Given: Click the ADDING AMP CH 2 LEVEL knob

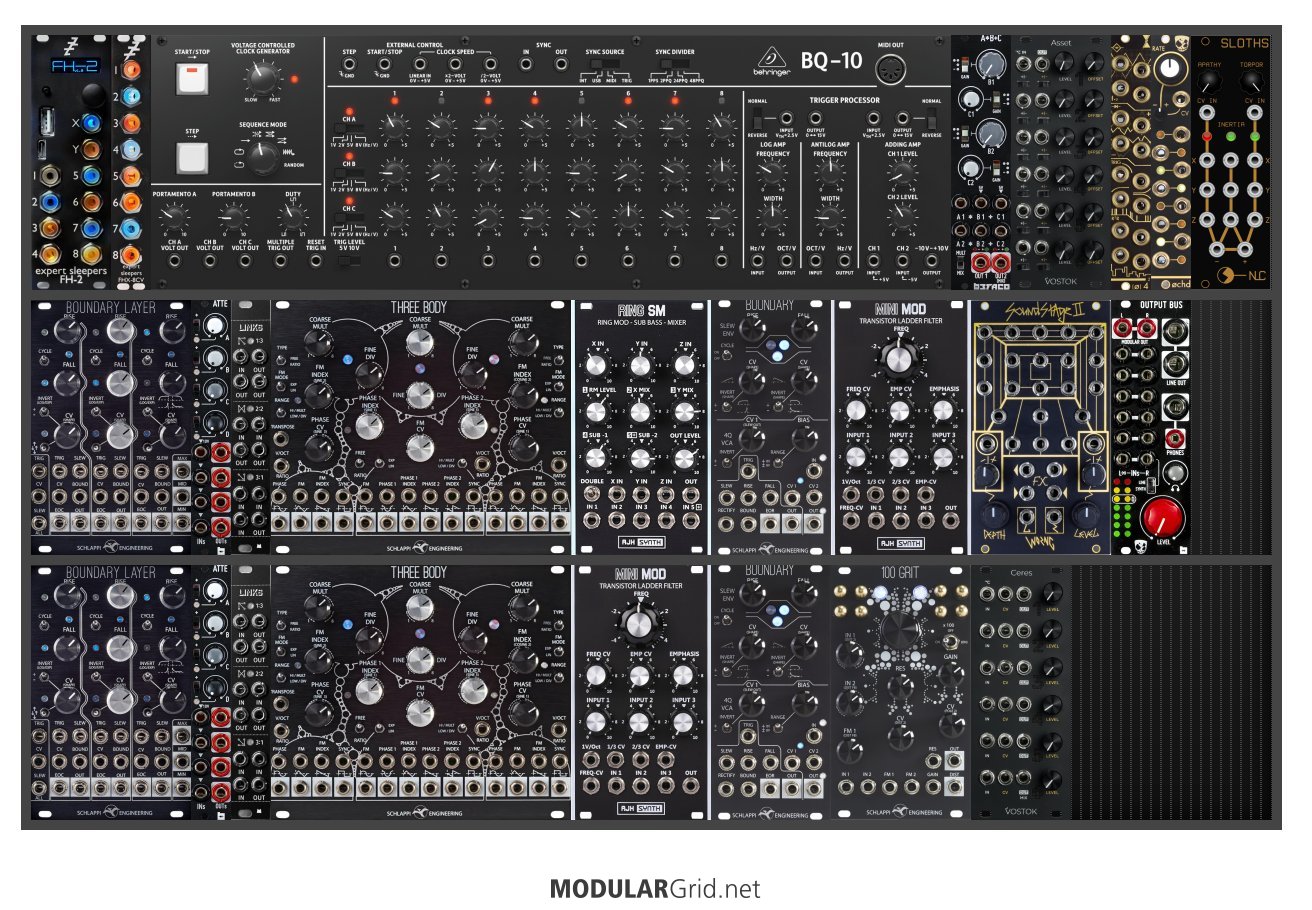Looking at the screenshot, I should point(902,216).
